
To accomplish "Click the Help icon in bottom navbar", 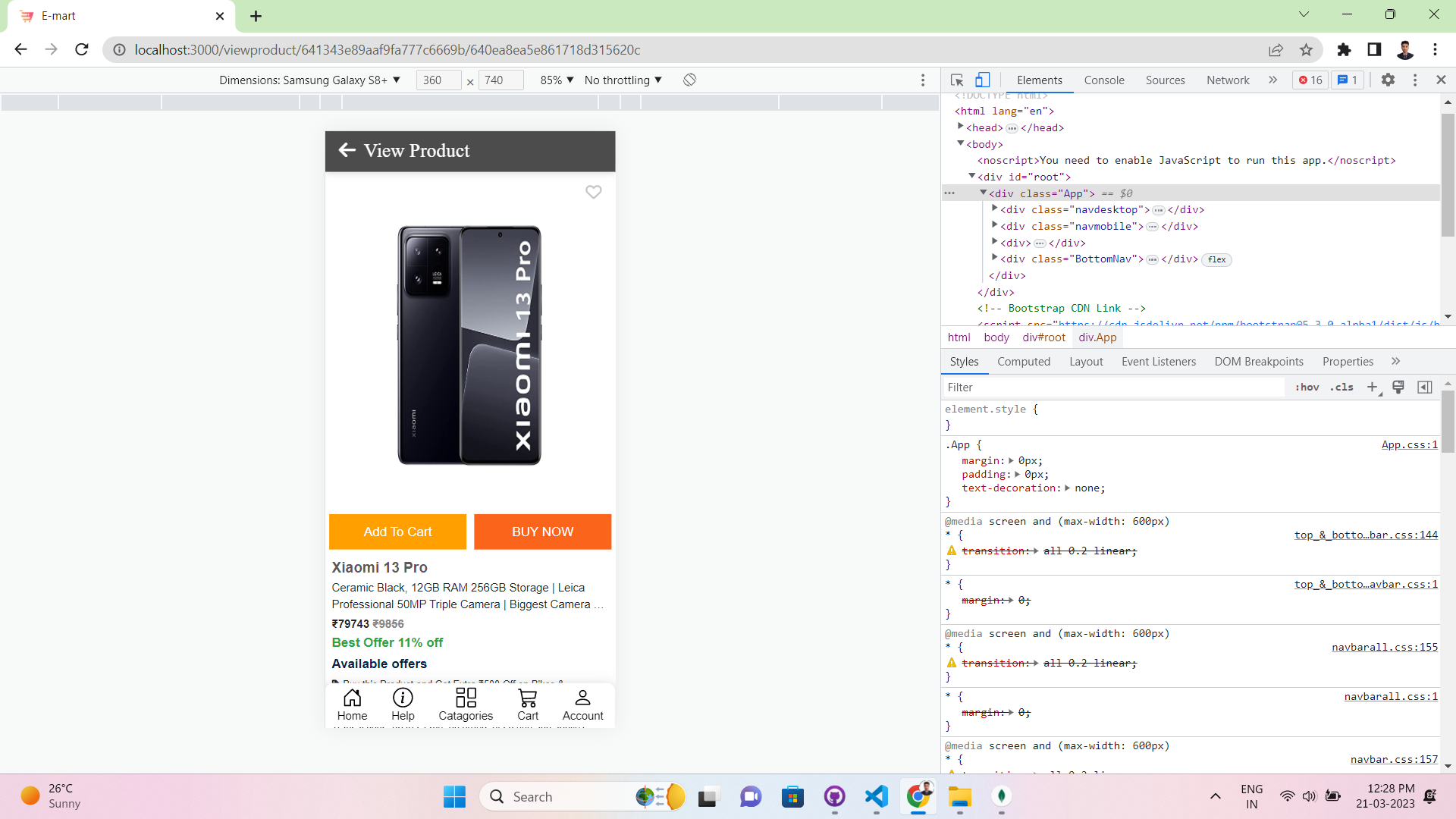I will point(403,704).
